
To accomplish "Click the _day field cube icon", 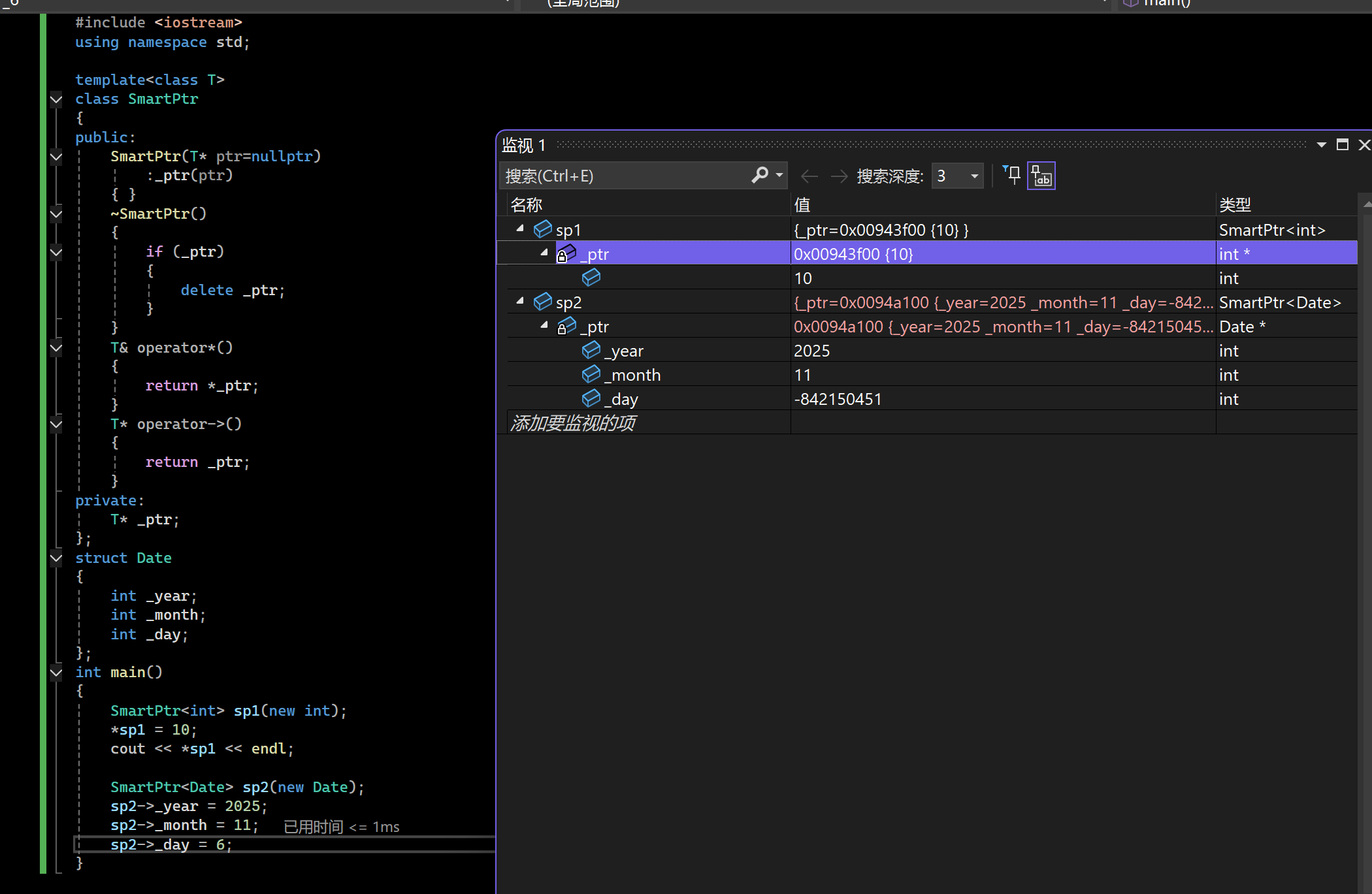I will 591,398.
